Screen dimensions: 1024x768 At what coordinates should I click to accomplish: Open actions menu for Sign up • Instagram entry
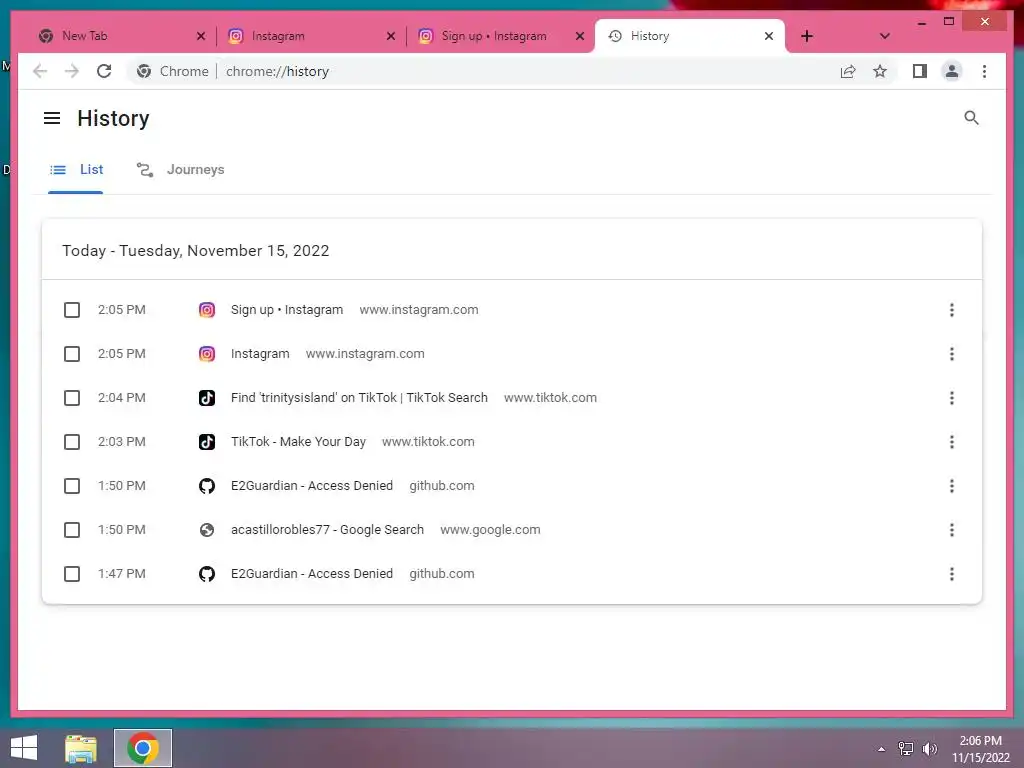[x=952, y=310]
